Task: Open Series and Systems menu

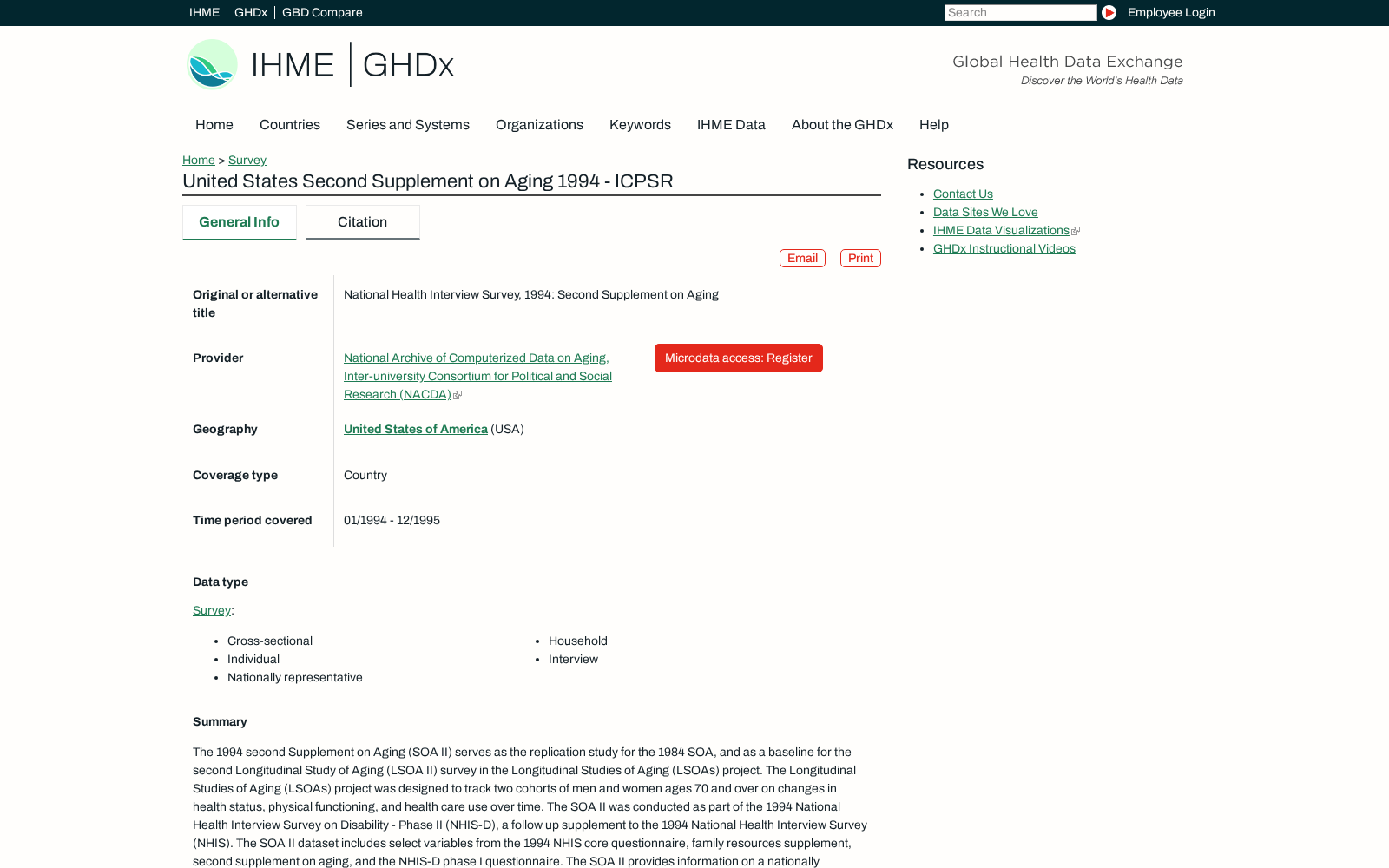Action: pyautogui.click(x=408, y=125)
